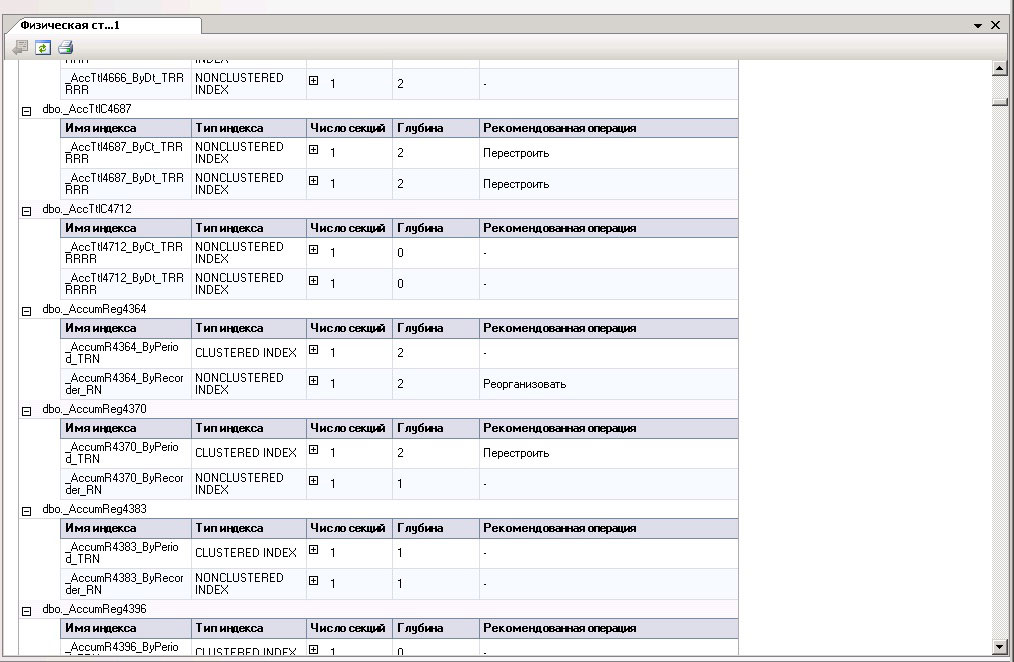Expand sections of _AccumR4383_ByPeriod_TRN index
The width and height of the screenshot is (1014, 662).
pyautogui.click(x=314, y=550)
